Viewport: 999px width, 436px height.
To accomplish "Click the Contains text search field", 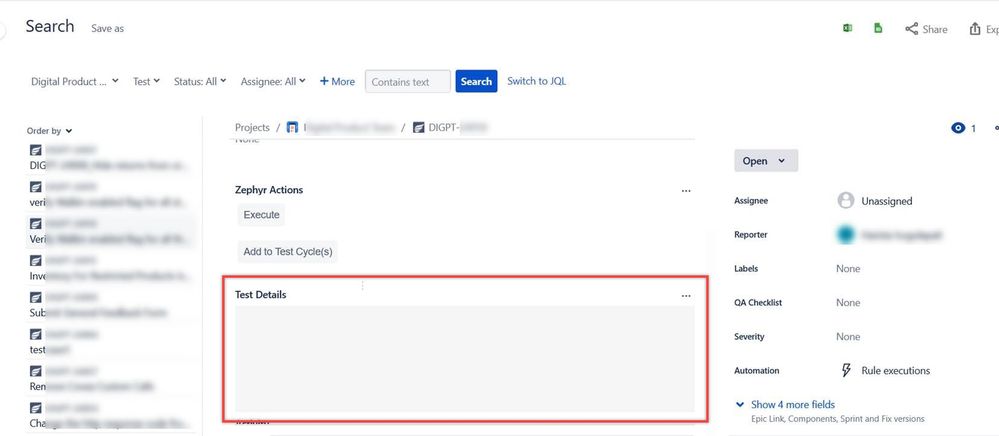I will (408, 82).
